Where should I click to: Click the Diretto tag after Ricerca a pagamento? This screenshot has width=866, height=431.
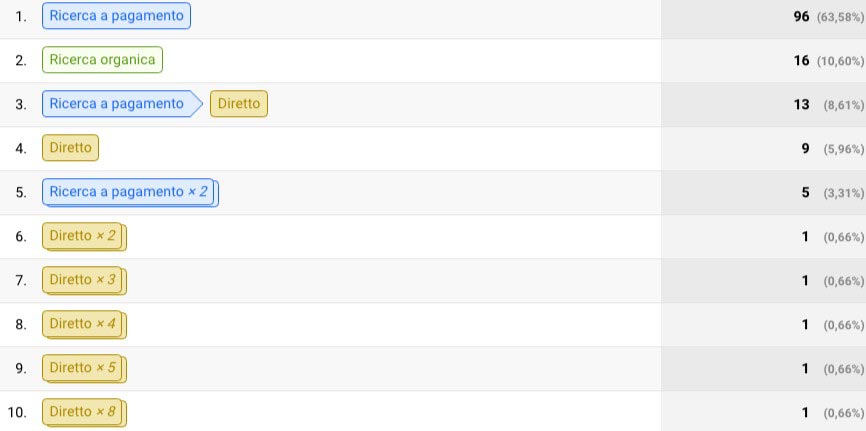239,104
